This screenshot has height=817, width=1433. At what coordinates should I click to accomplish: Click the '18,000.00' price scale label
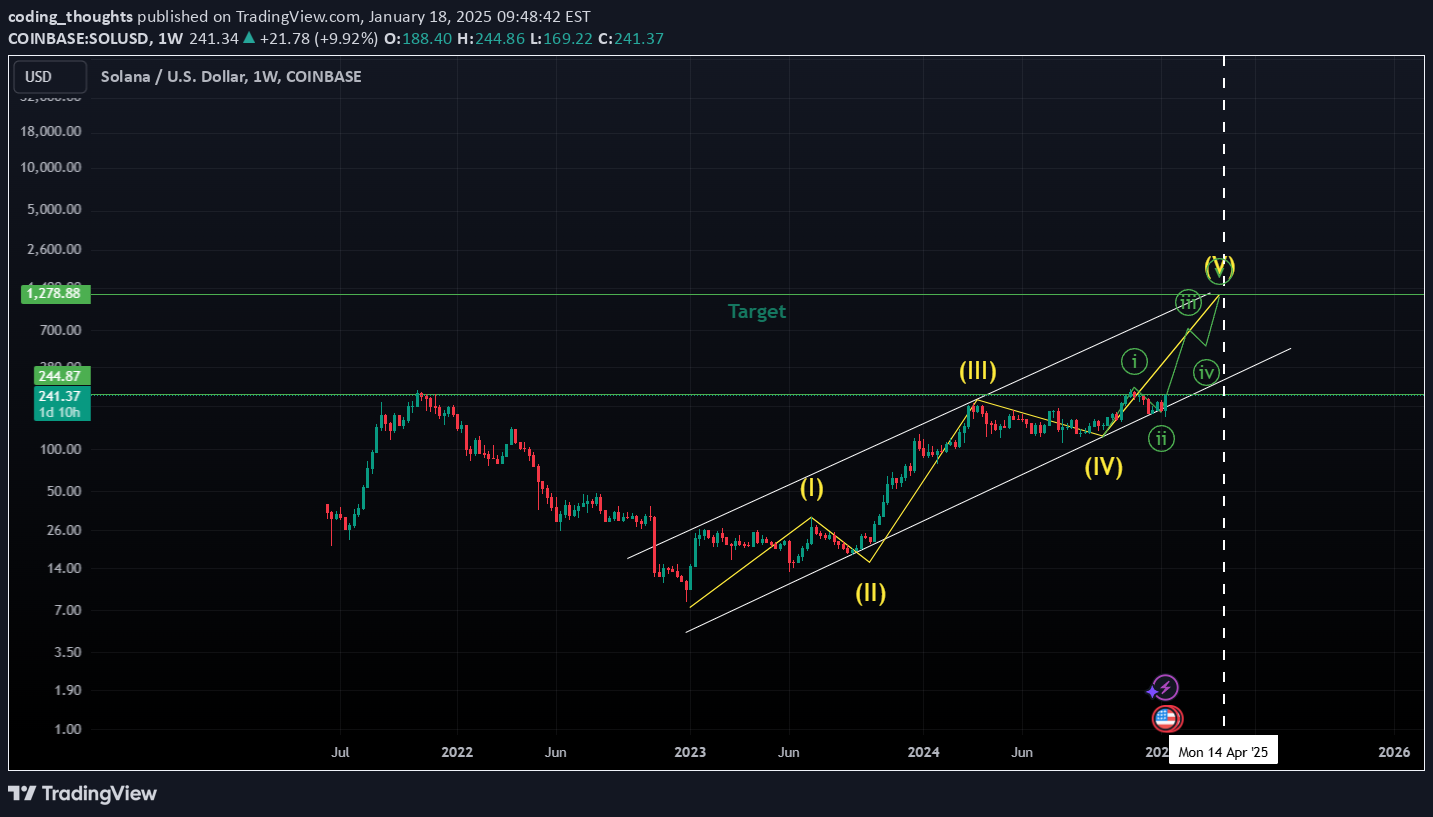click(x=49, y=132)
